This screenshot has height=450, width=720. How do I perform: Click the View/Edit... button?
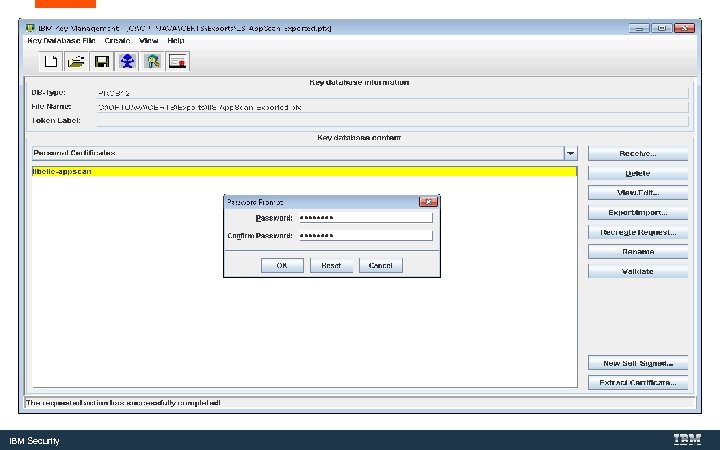tap(638, 193)
